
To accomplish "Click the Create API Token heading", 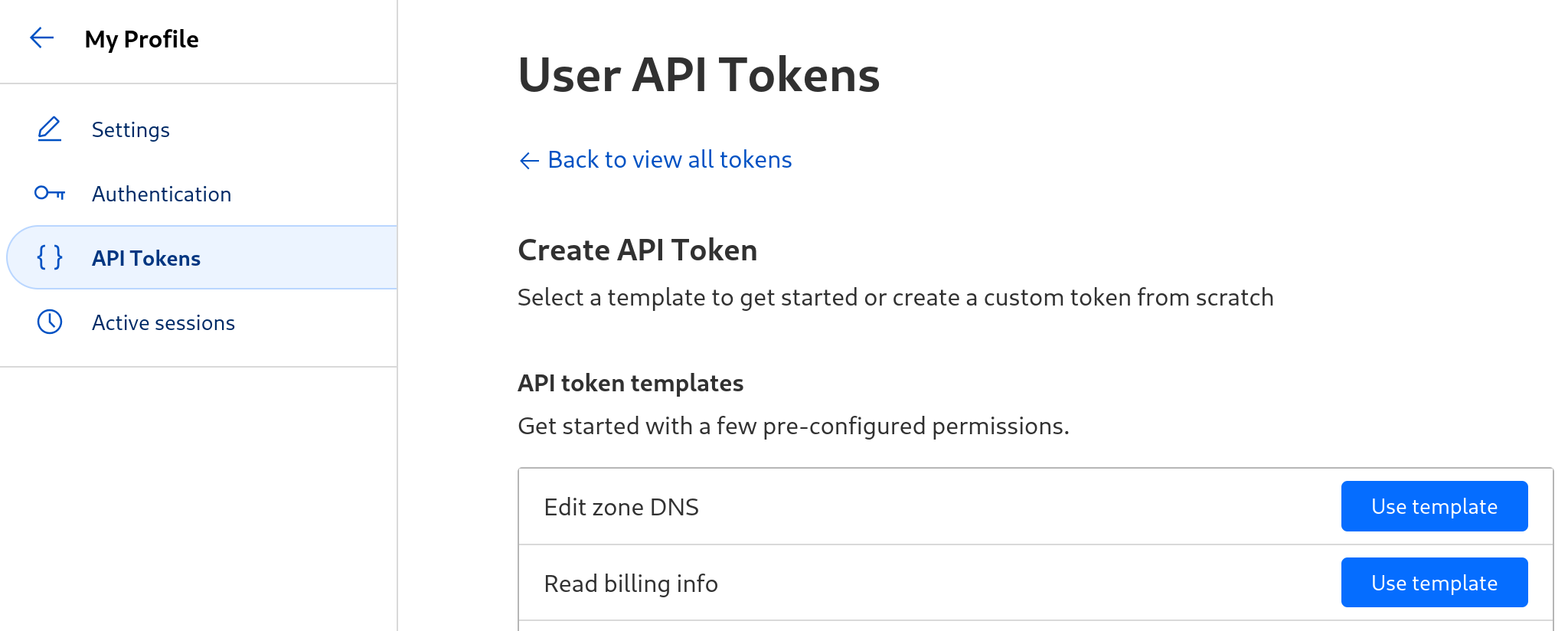I will click(638, 250).
